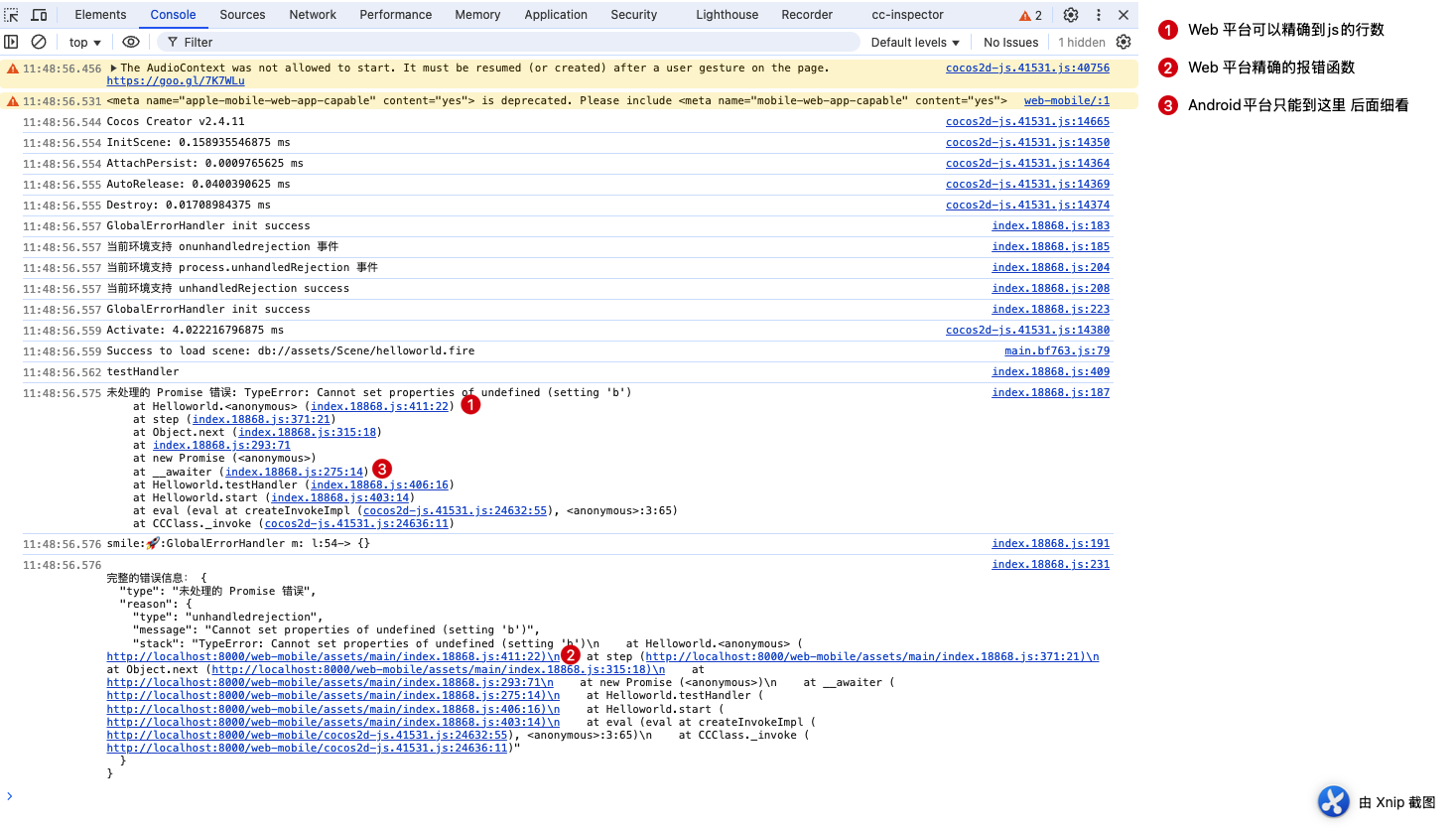This screenshot has width=1456, height=831.
Task: Open the top JavaScript context dropdown
Action: coord(85,43)
